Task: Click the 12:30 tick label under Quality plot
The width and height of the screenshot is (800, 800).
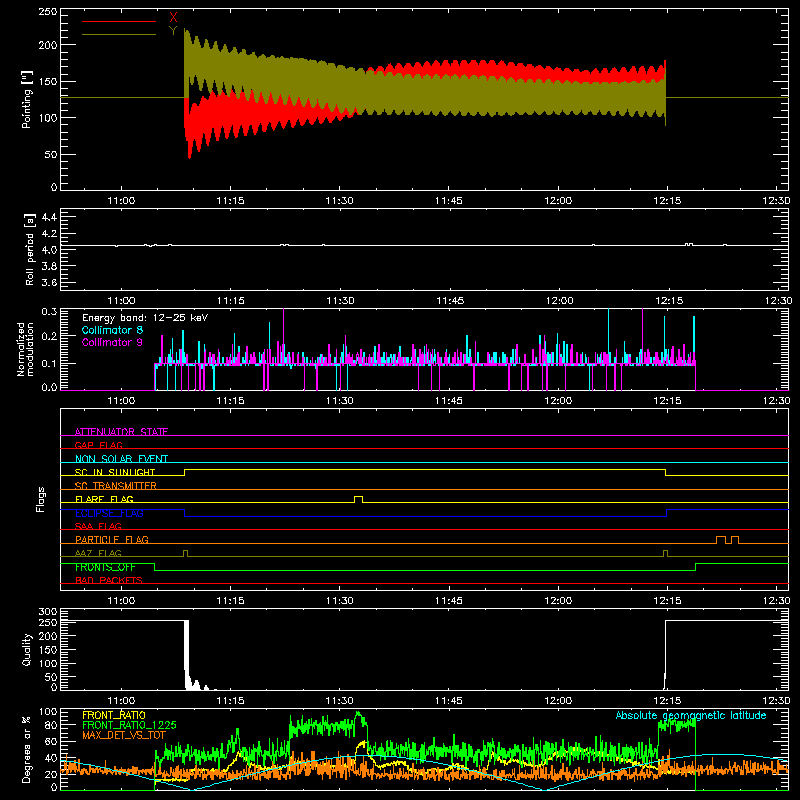Action: click(x=776, y=701)
